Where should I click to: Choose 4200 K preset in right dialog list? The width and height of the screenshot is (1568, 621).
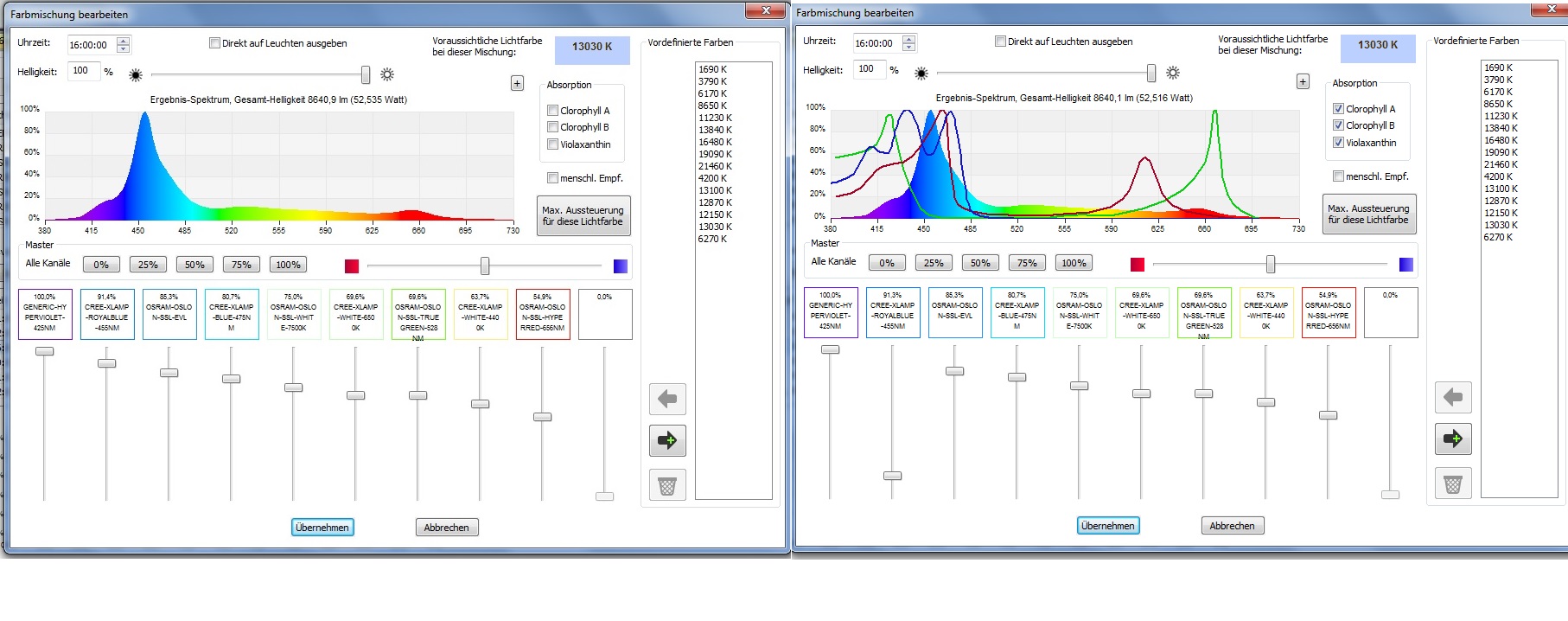click(x=1498, y=176)
